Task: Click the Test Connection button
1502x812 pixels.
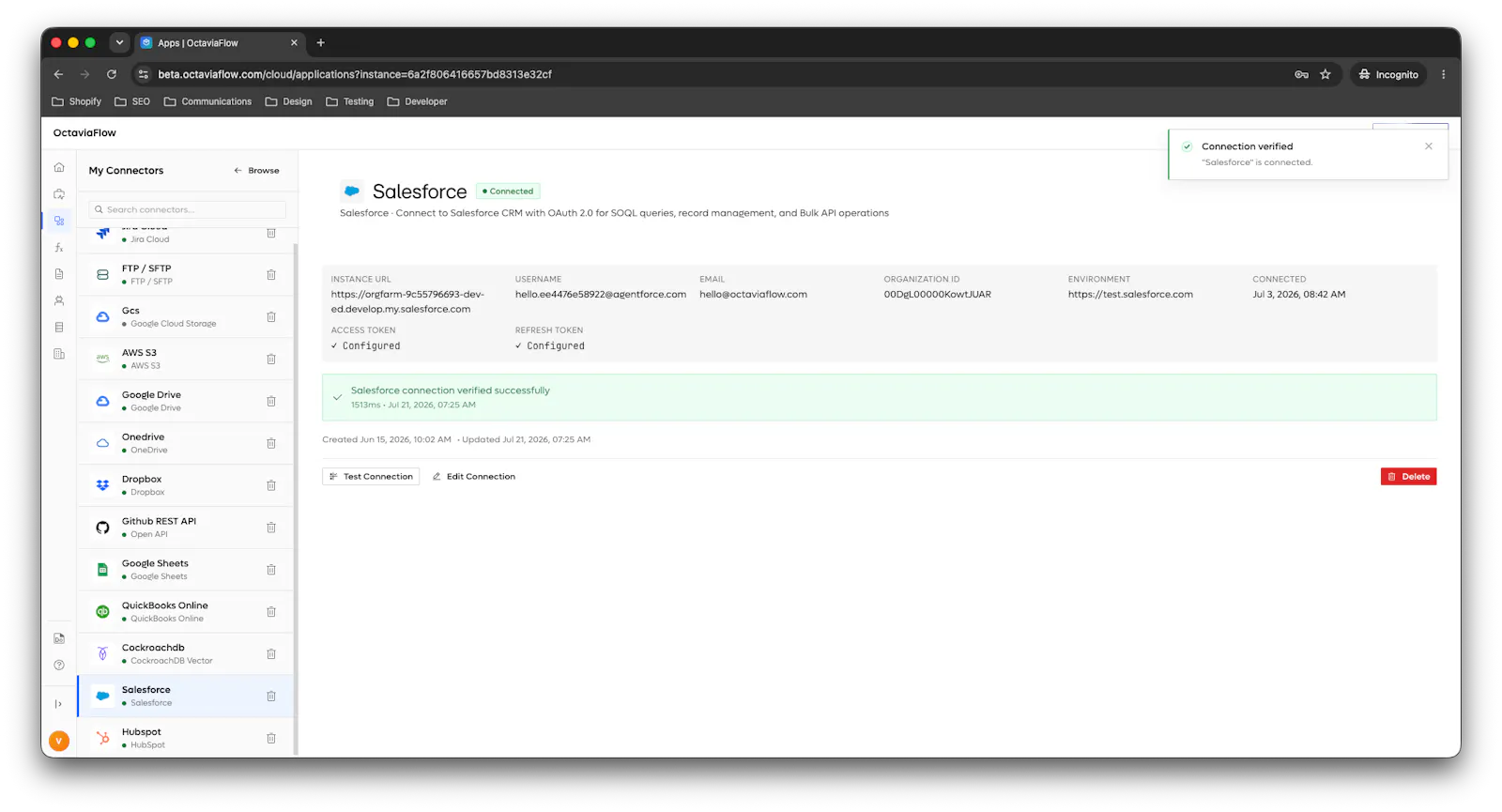Action: pyautogui.click(x=371, y=477)
